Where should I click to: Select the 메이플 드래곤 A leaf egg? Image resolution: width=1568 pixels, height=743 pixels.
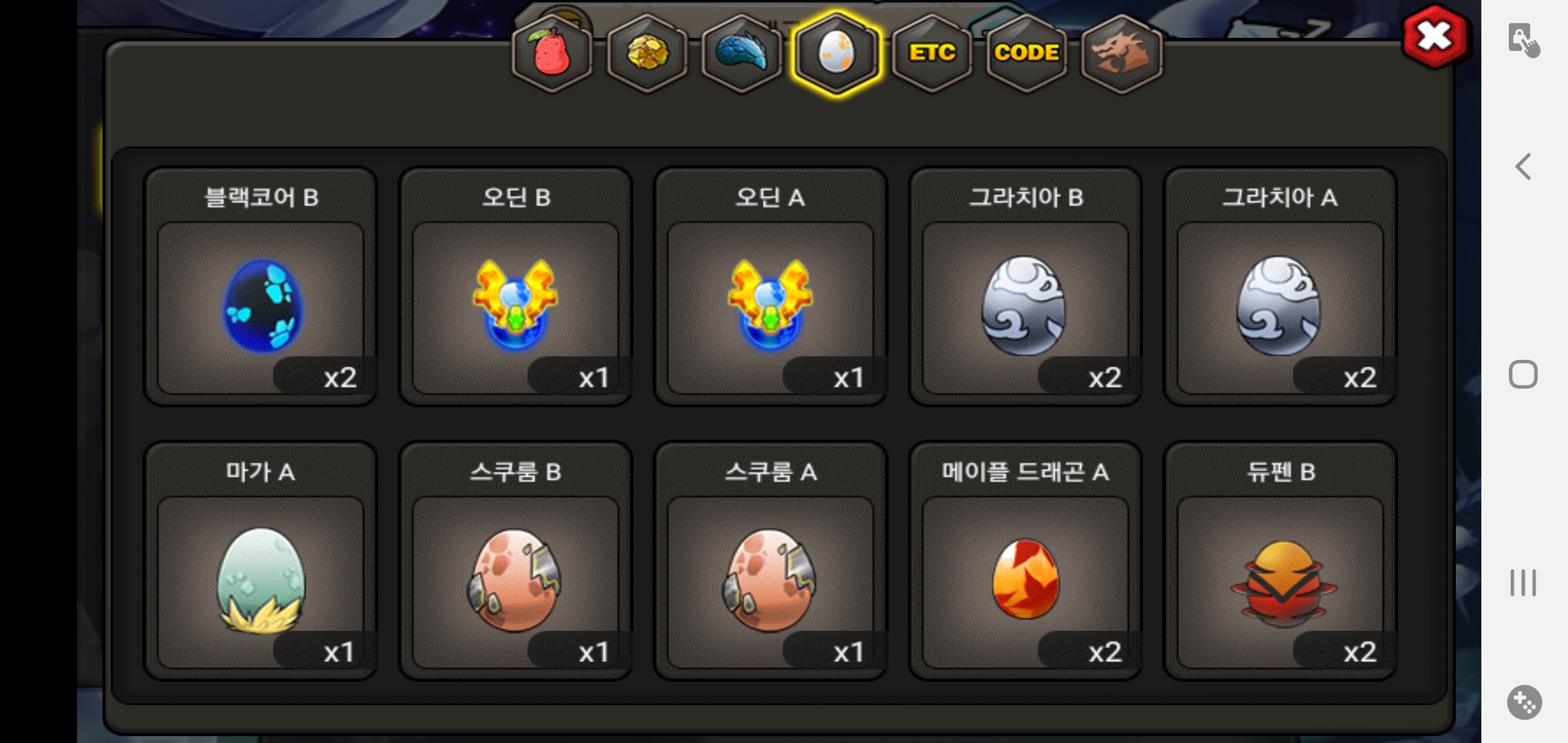click(x=1025, y=561)
